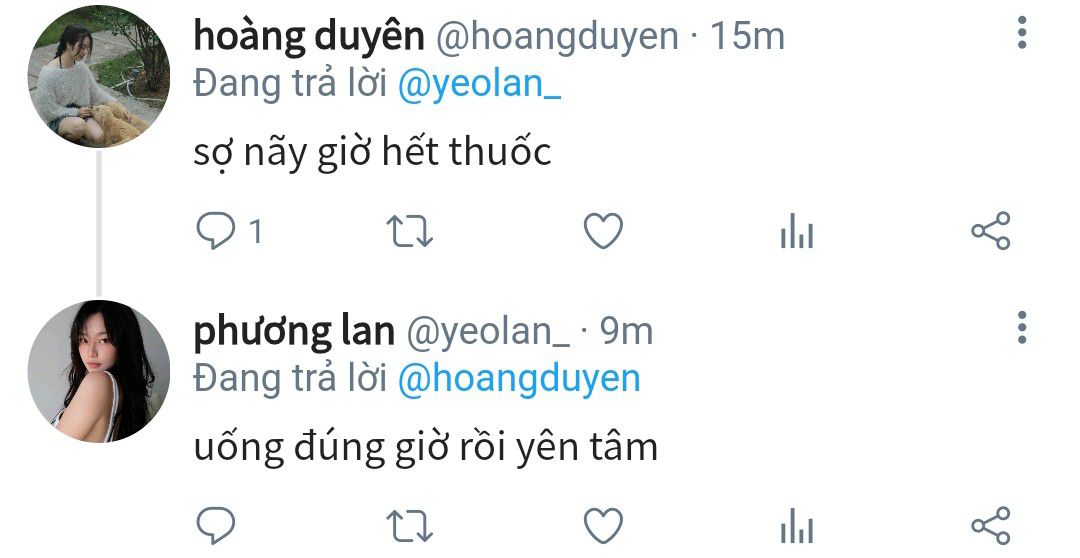
Task: View analytics for hoàng duyên's tweet
Action: pyautogui.click(x=797, y=231)
